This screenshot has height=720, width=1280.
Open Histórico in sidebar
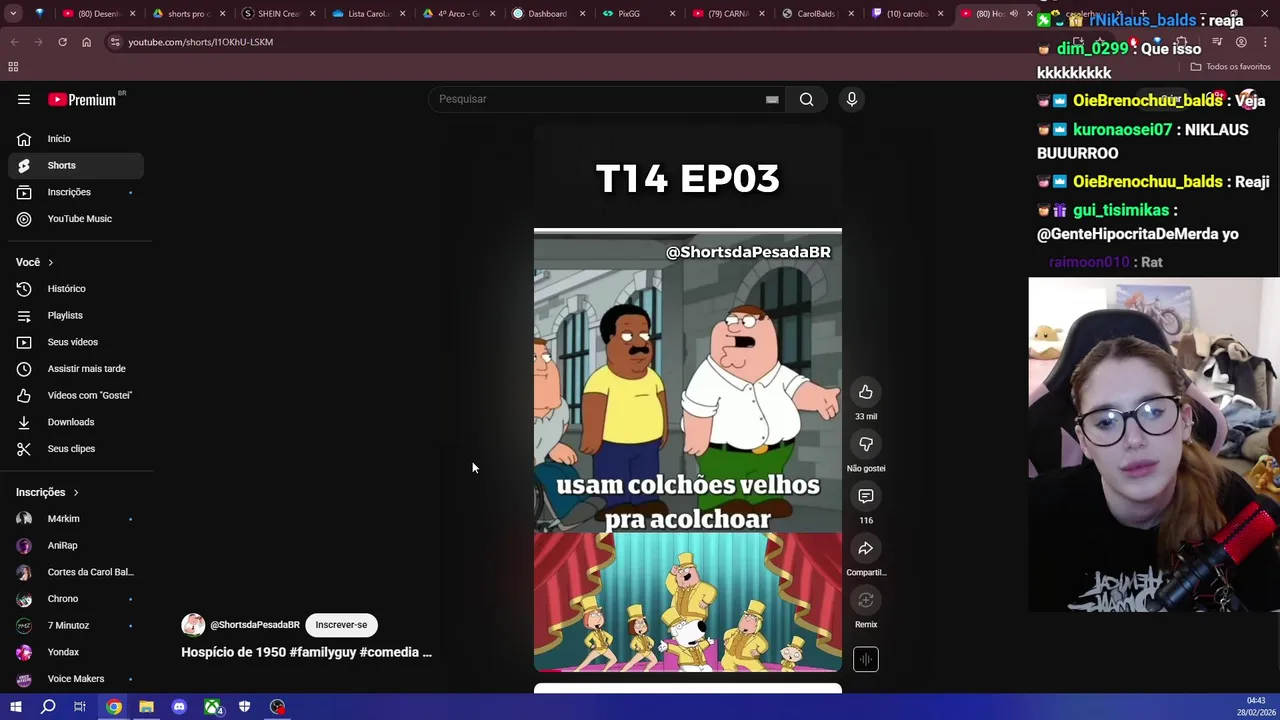(76, 289)
